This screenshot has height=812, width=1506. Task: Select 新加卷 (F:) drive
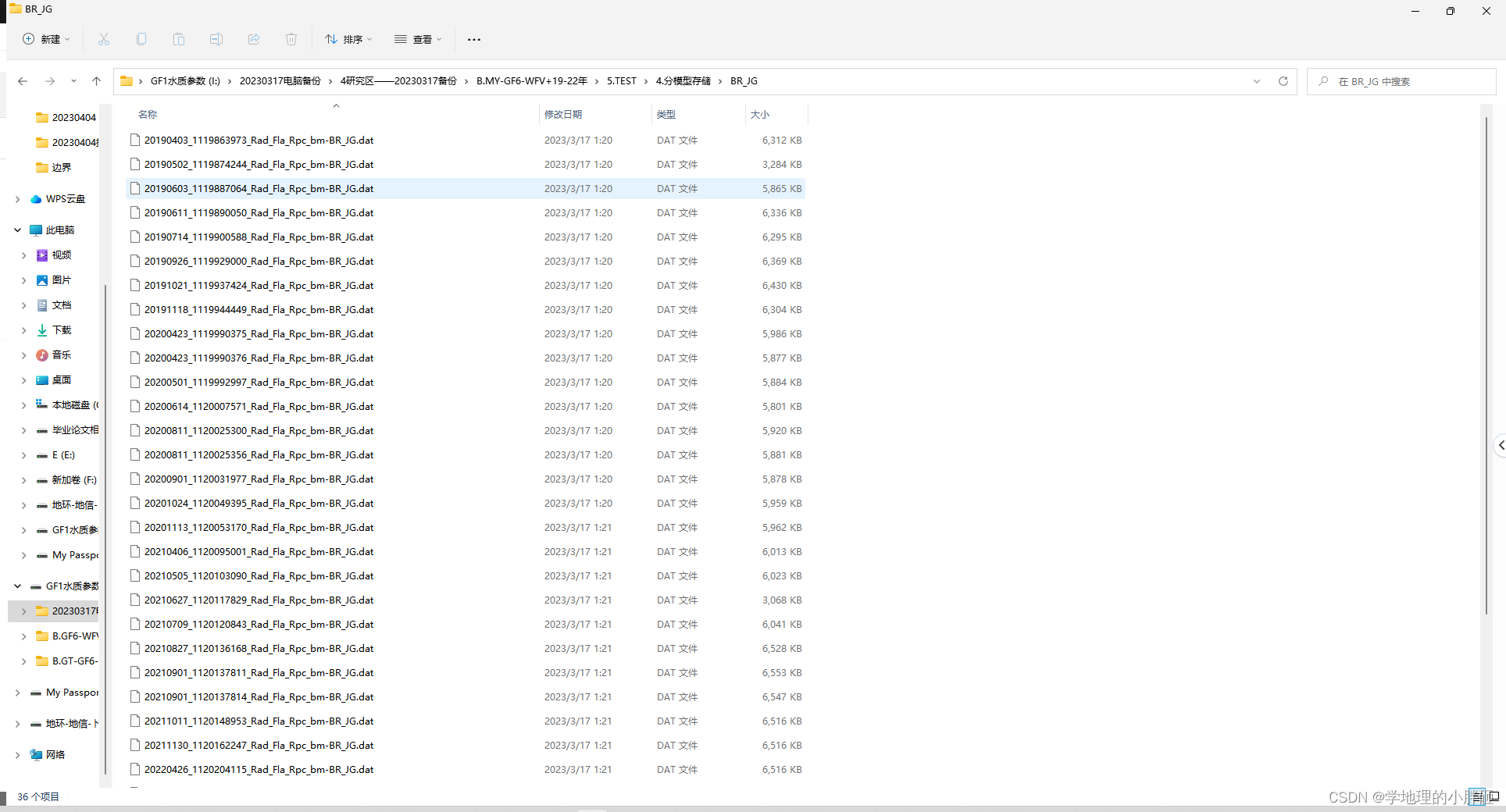click(x=66, y=480)
